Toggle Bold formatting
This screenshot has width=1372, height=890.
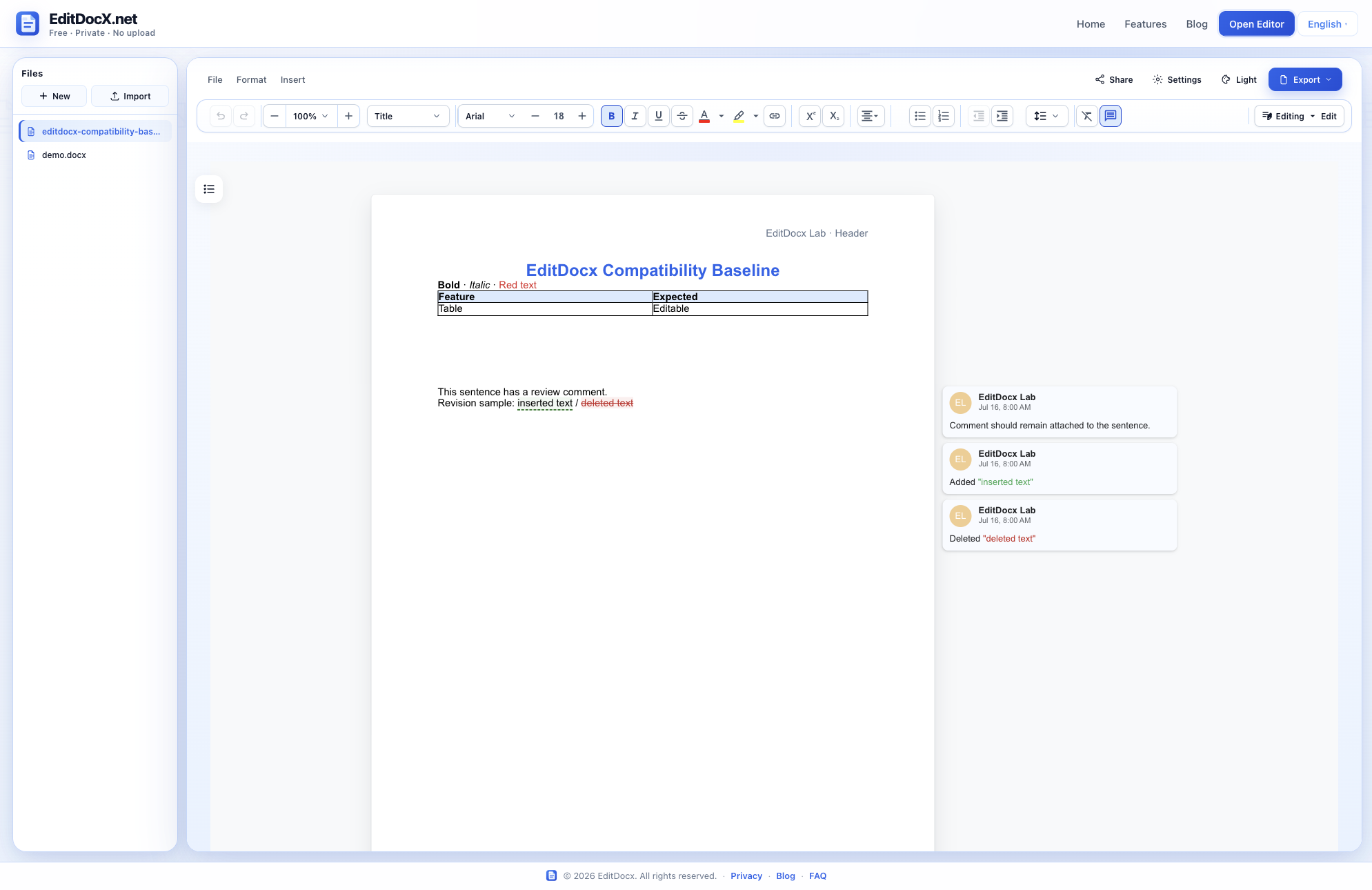click(612, 116)
